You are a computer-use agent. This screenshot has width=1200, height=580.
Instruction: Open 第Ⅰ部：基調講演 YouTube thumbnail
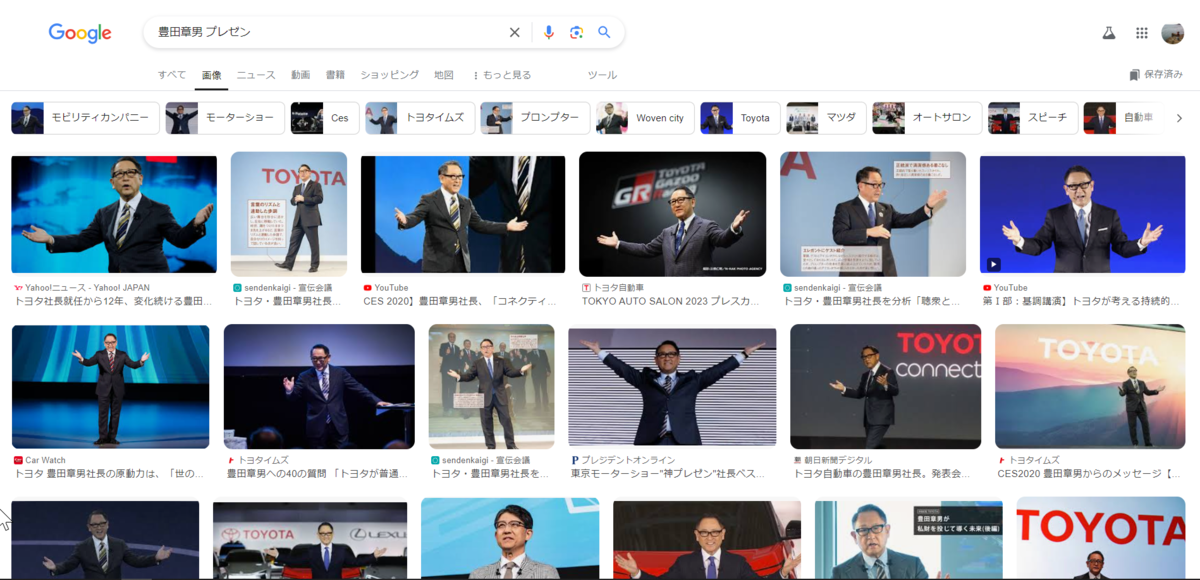1083,214
